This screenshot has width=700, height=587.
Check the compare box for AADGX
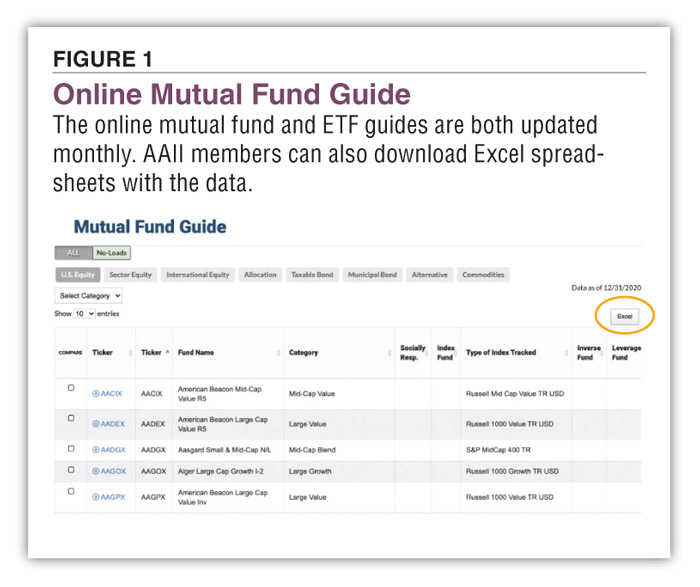pyautogui.click(x=71, y=448)
